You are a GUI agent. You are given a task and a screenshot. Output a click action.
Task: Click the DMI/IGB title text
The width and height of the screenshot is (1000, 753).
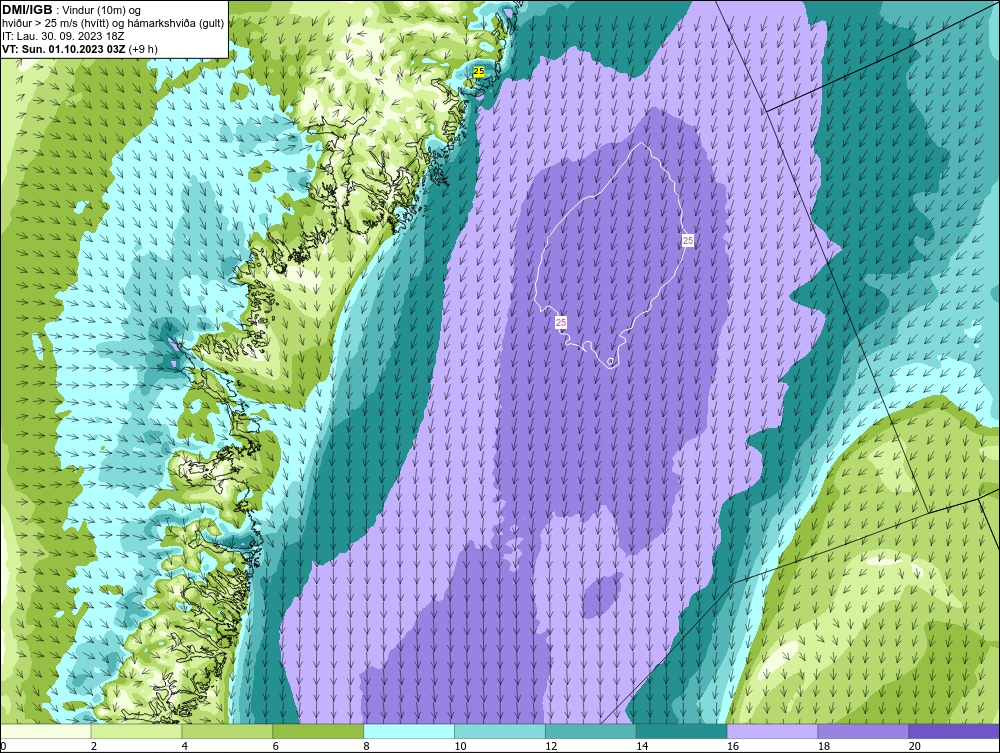(27, 10)
